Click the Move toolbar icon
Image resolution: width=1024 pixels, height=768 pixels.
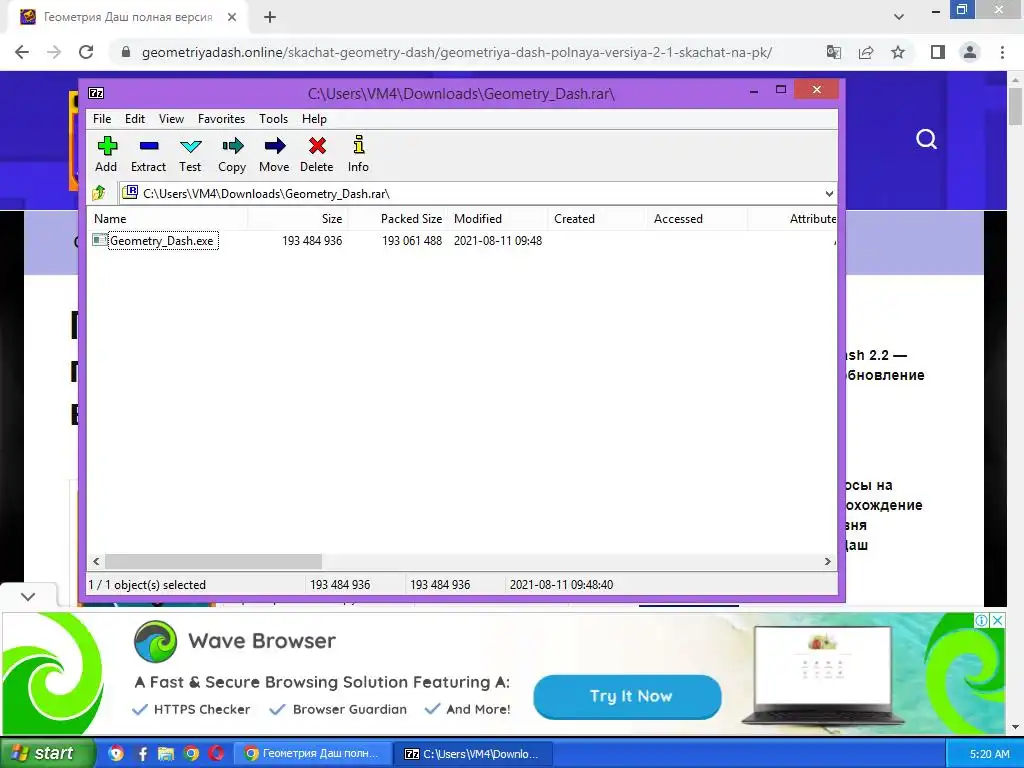274,154
